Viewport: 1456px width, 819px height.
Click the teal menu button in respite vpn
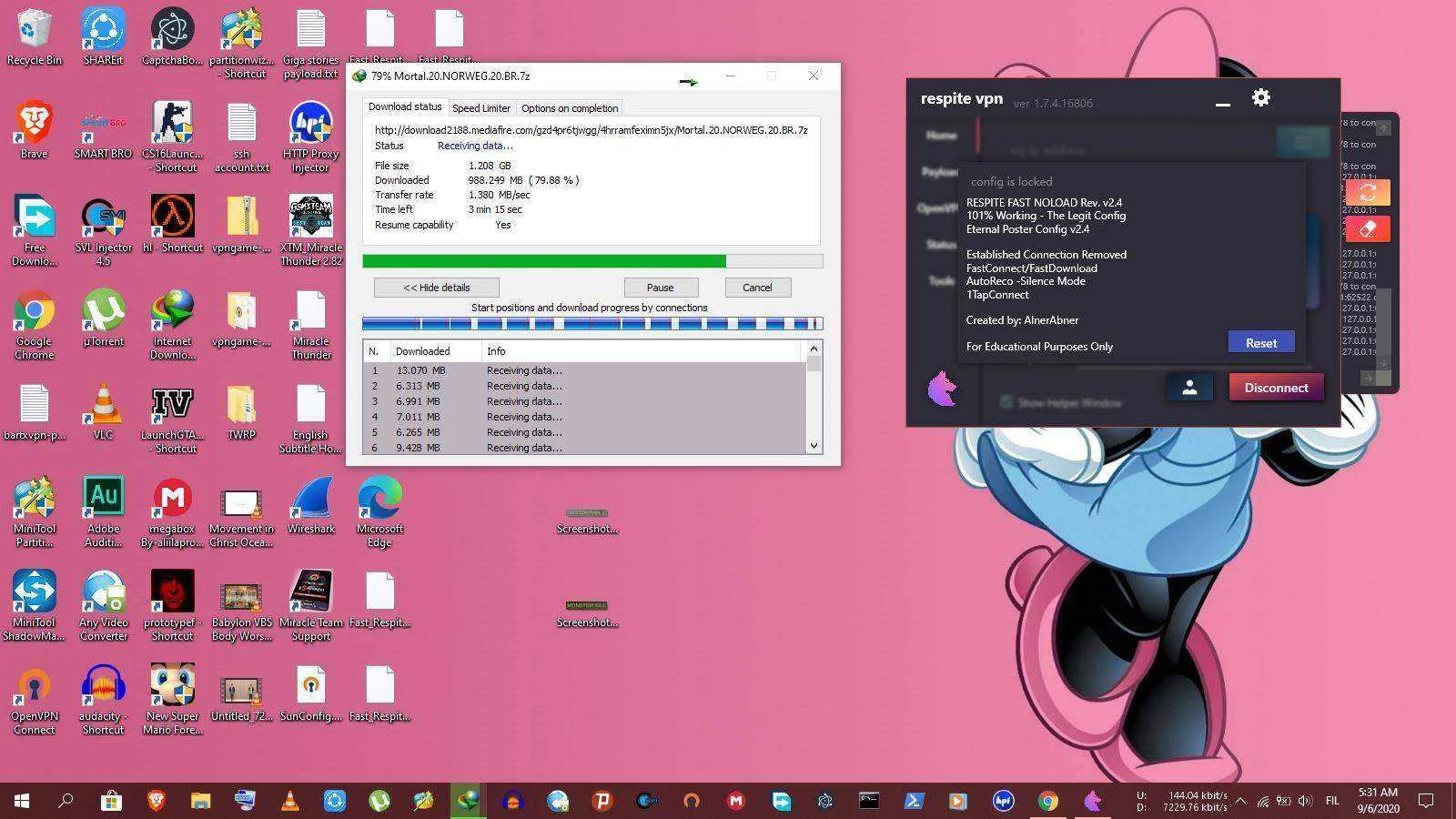(x=1302, y=142)
